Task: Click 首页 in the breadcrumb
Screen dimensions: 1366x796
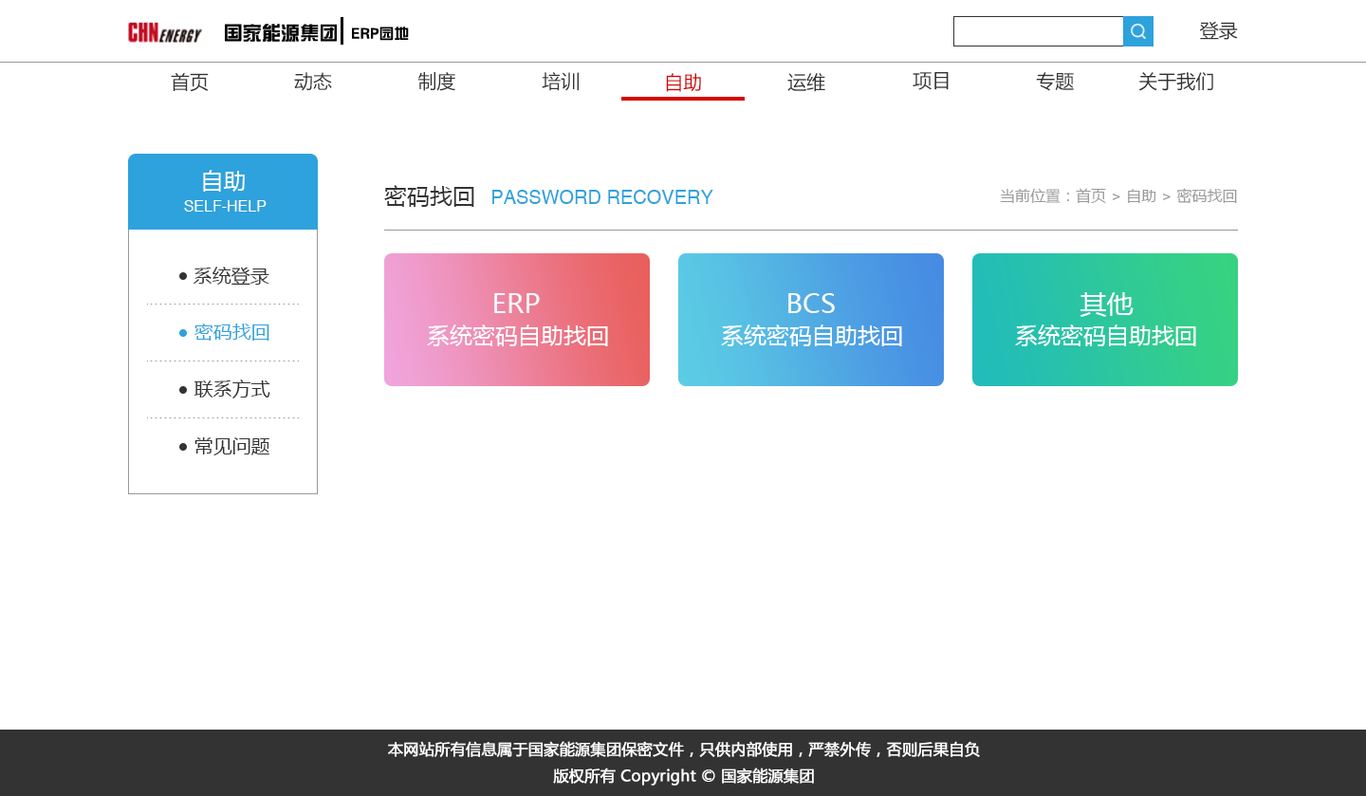Action: [x=1091, y=196]
